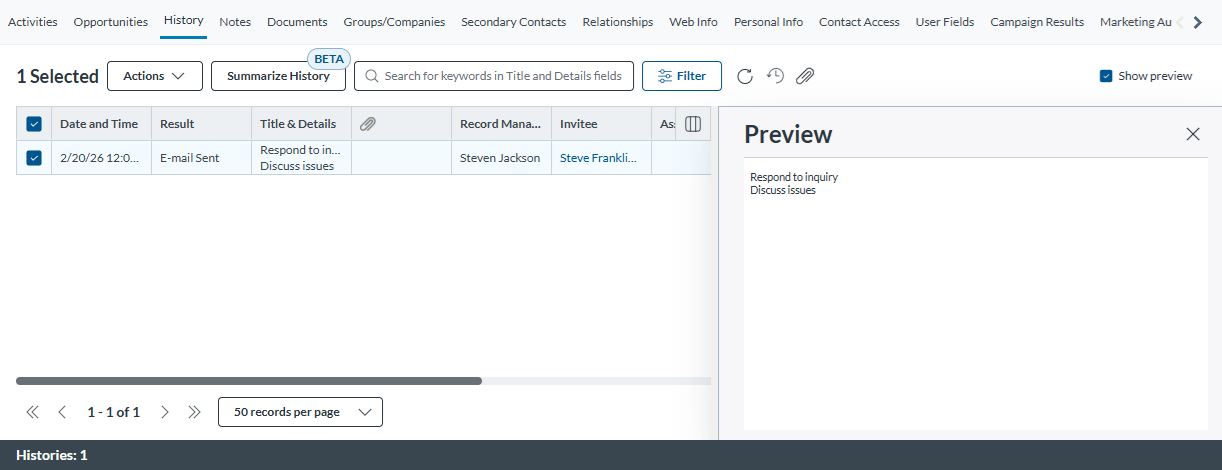Click the paperclip attachment toolbar icon

(805, 76)
